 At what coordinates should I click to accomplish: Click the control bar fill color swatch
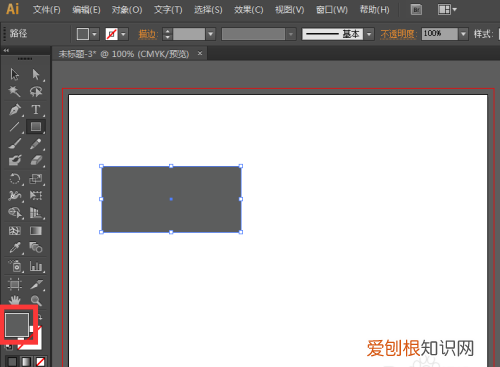(x=83, y=34)
